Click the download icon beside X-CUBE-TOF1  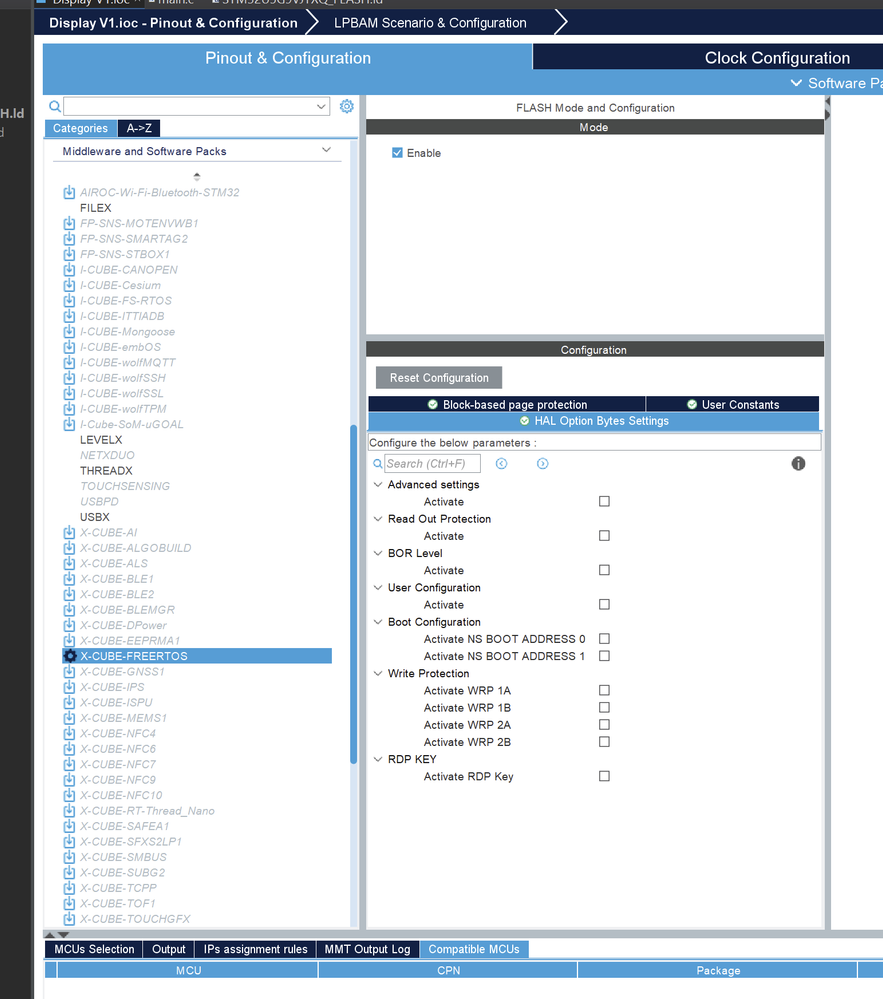click(69, 903)
